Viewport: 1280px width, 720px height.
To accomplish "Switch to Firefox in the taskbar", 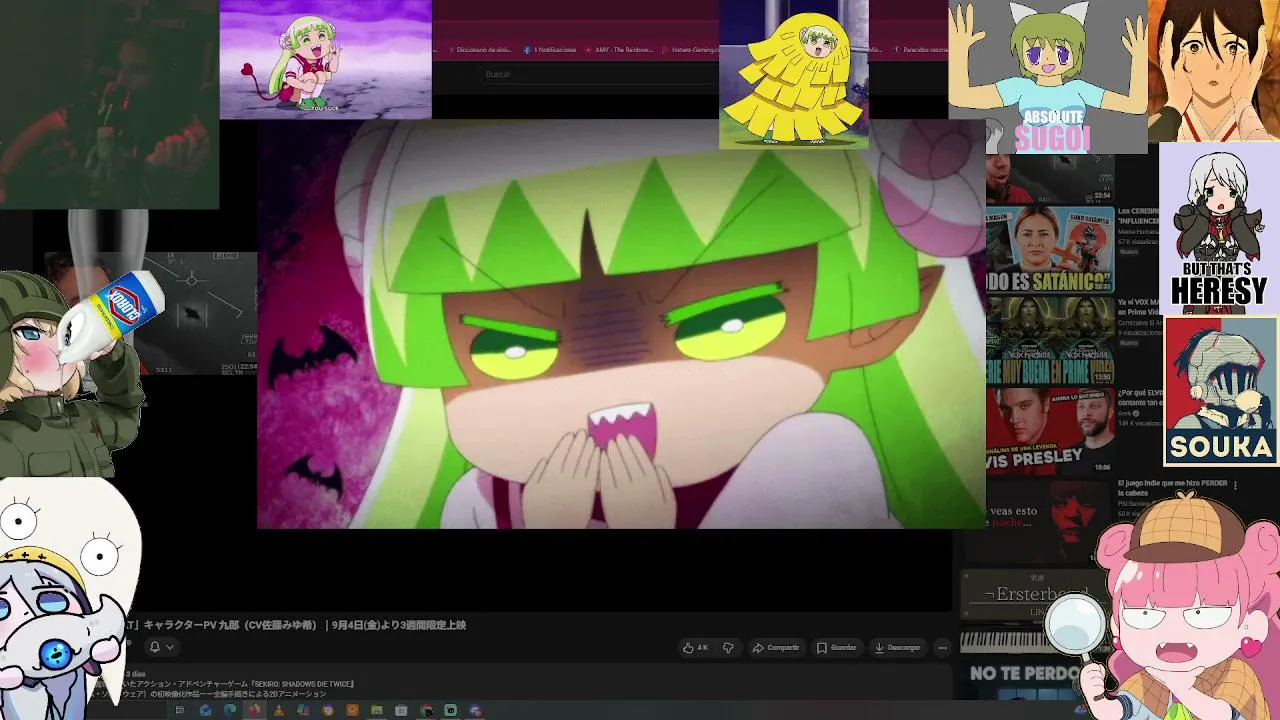I will click(254, 710).
